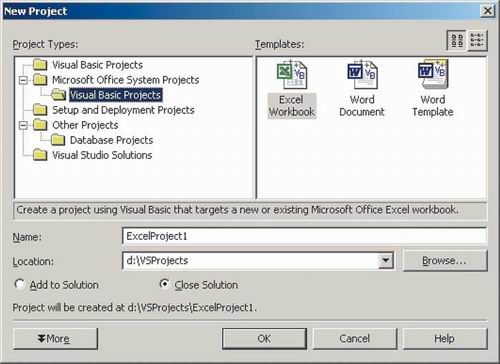Select Setup and Deployment Projects
Viewport: 500px width, 364px height.
point(123,110)
